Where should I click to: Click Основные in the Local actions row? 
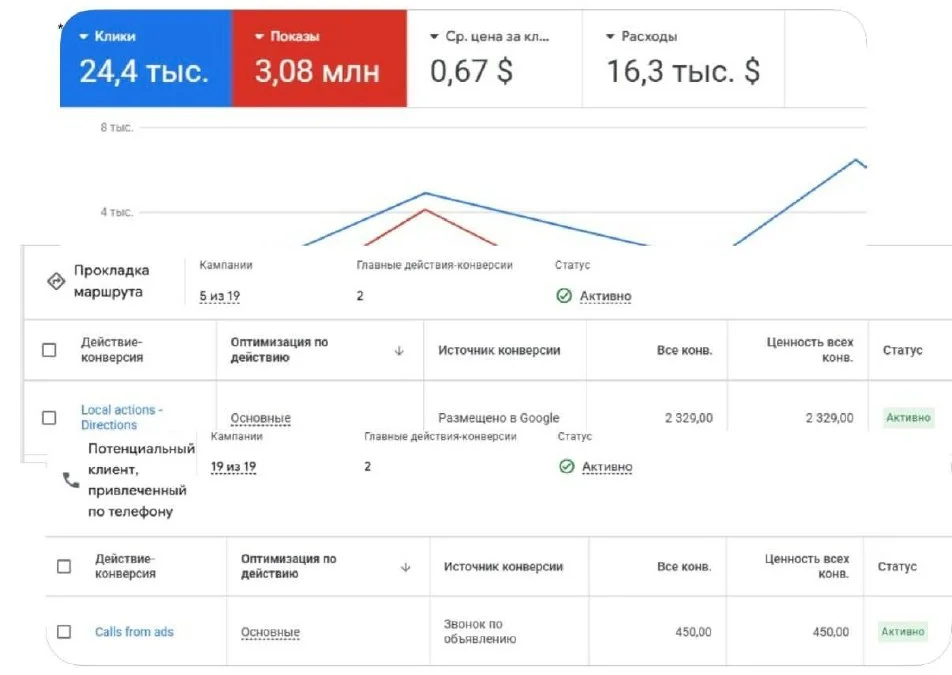(260, 418)
